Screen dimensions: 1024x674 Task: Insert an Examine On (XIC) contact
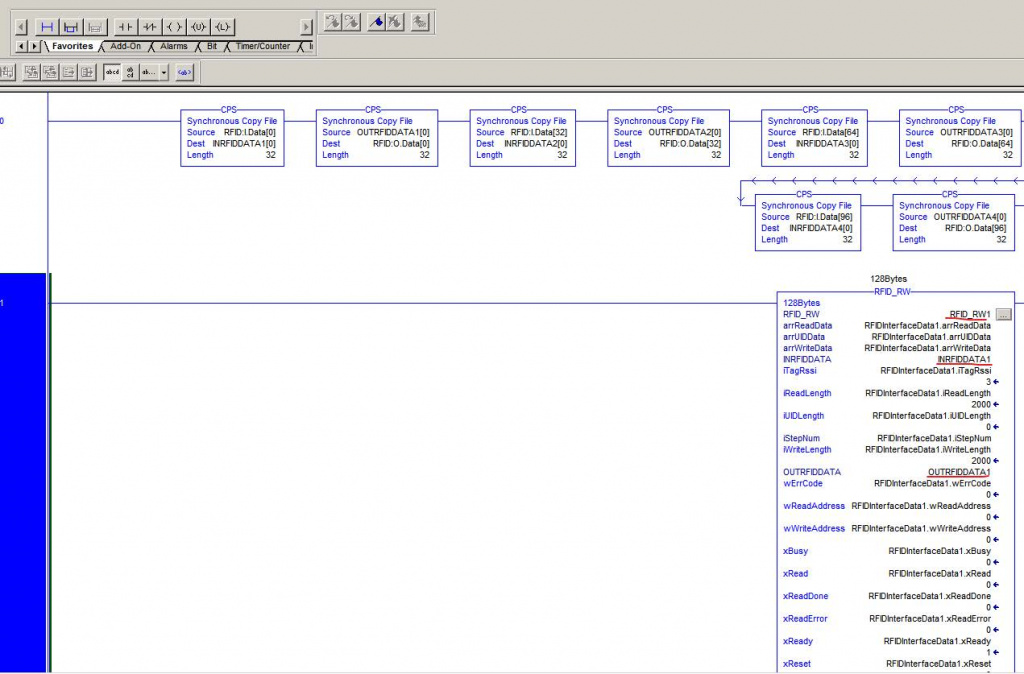pos(125,27)
